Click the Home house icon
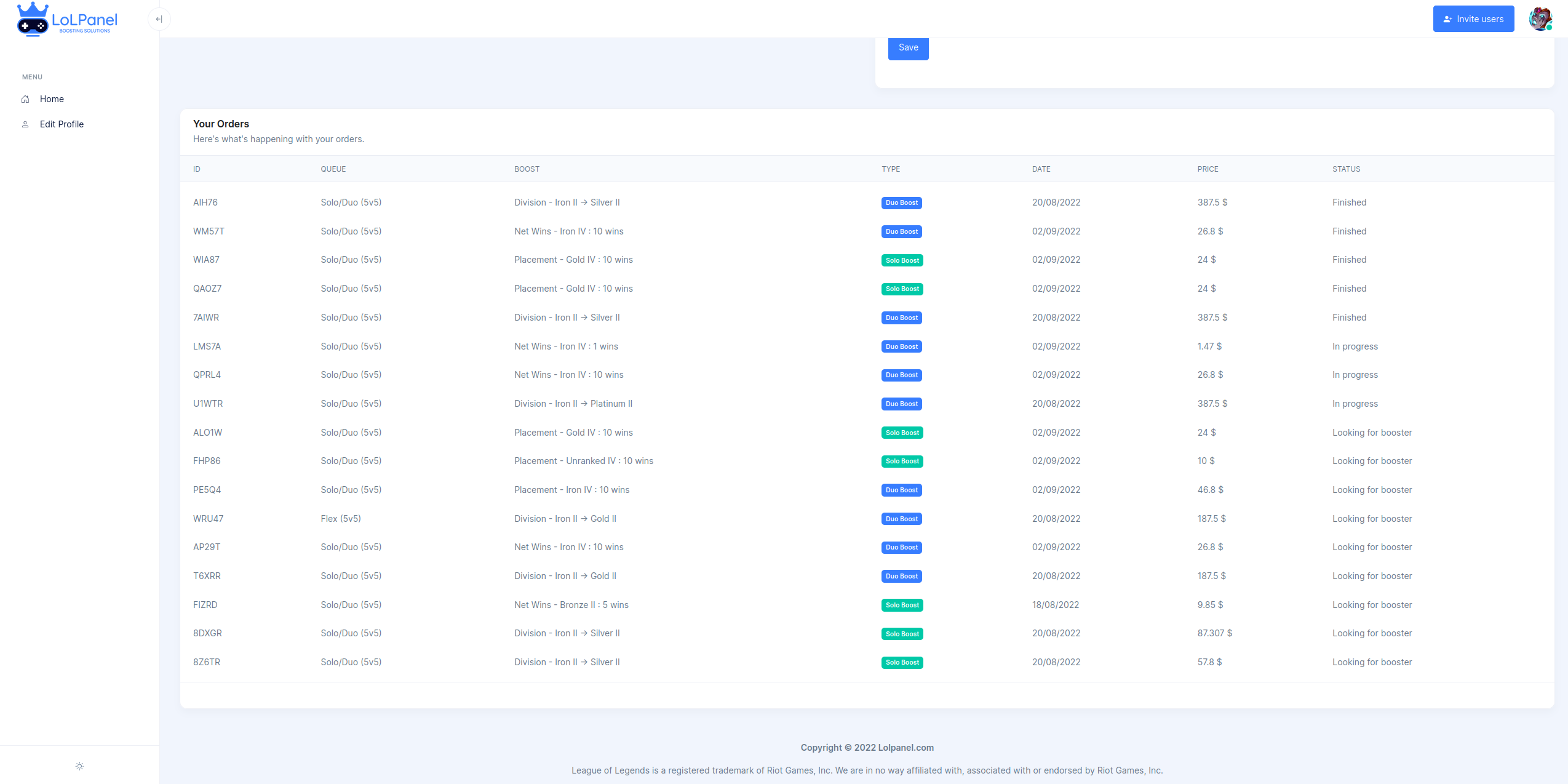1568x784 pixels. 25,99
